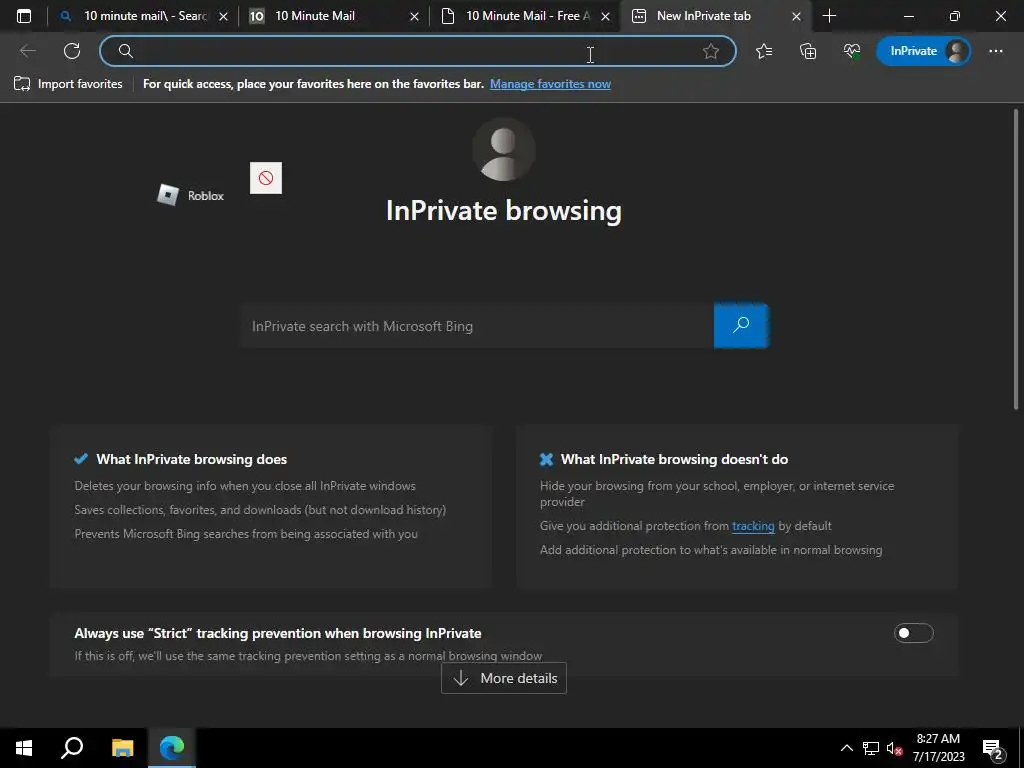
Task: Click 'What InPrivate browsing doesn't do' heading
Action: pyautogui.click(x=674, y=459)
